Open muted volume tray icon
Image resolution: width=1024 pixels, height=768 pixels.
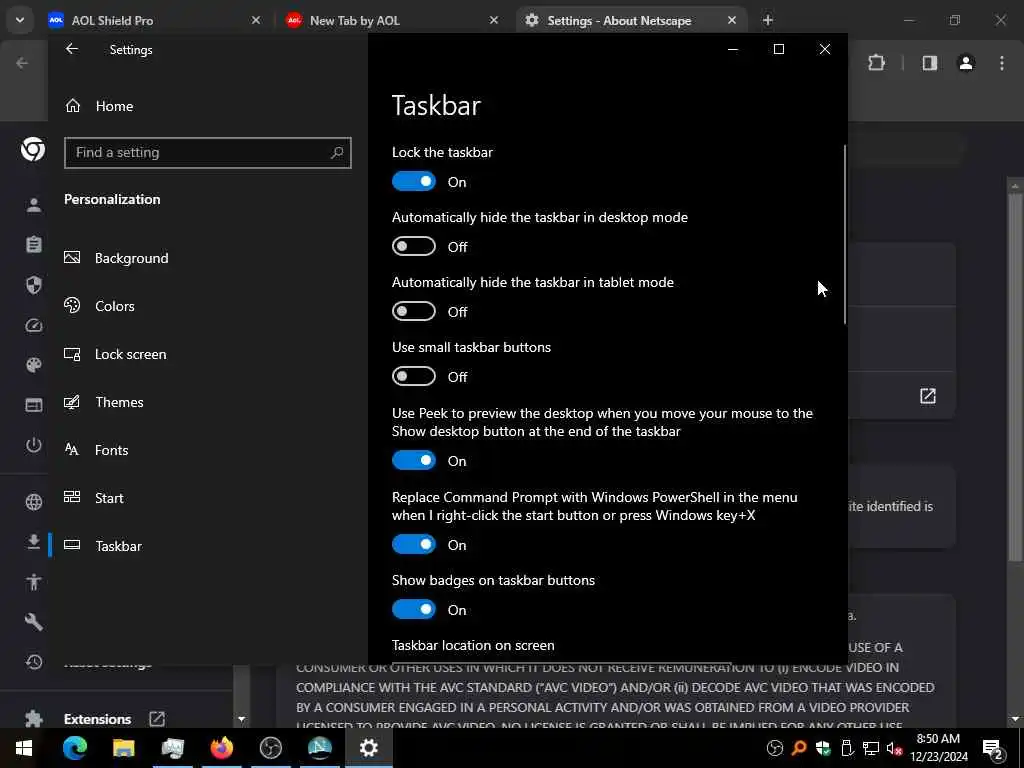tap(895, 748)
